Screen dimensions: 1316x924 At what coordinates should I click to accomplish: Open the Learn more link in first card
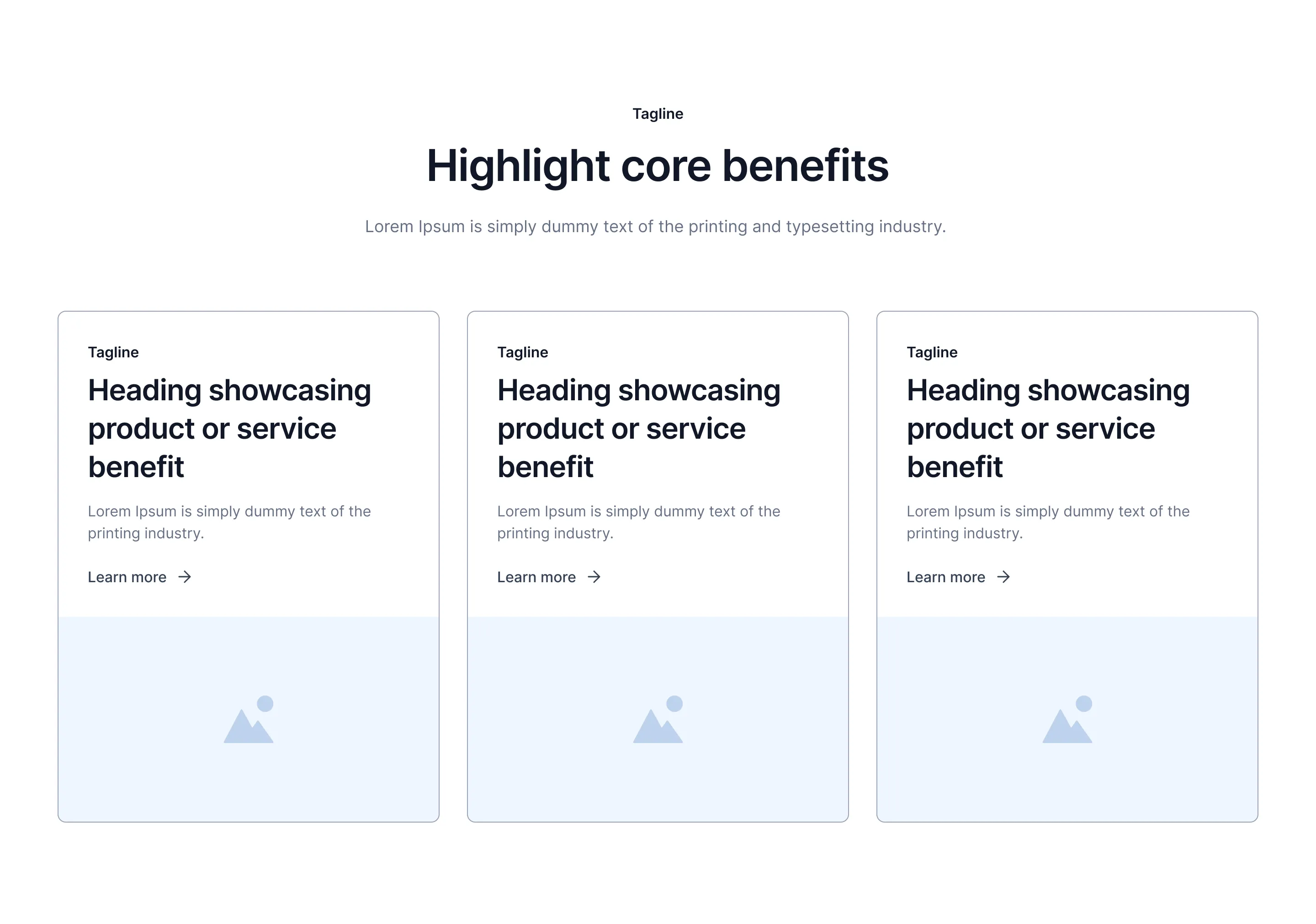[x=139, y=577]
